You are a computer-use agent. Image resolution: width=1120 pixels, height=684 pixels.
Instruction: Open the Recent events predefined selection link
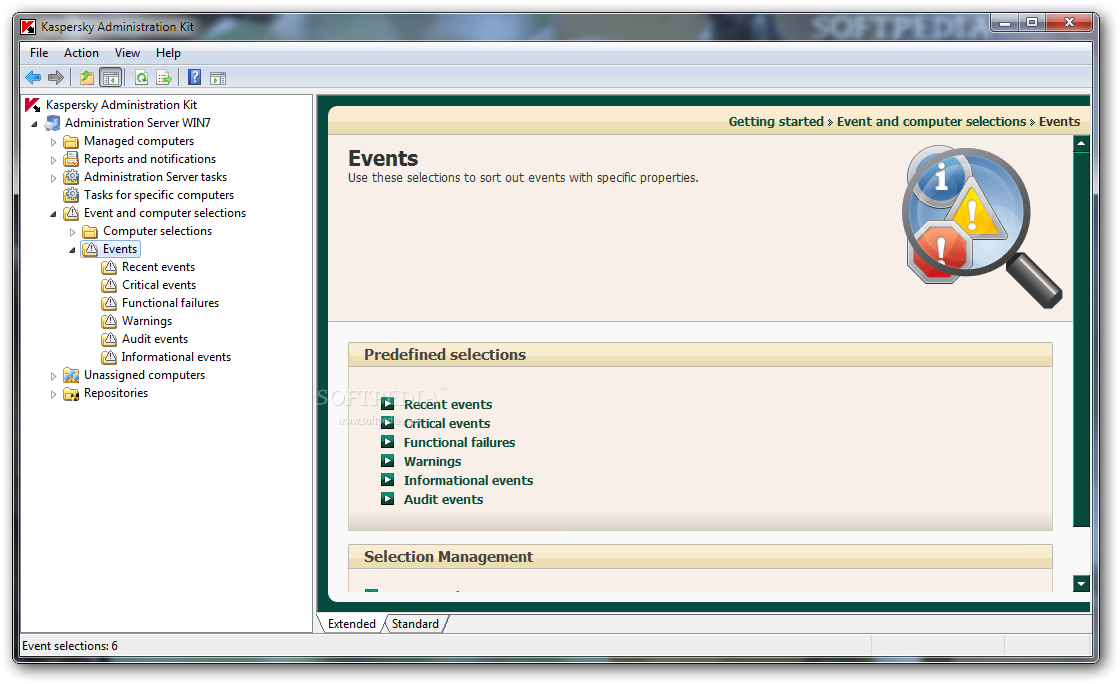tap(448, 404)
